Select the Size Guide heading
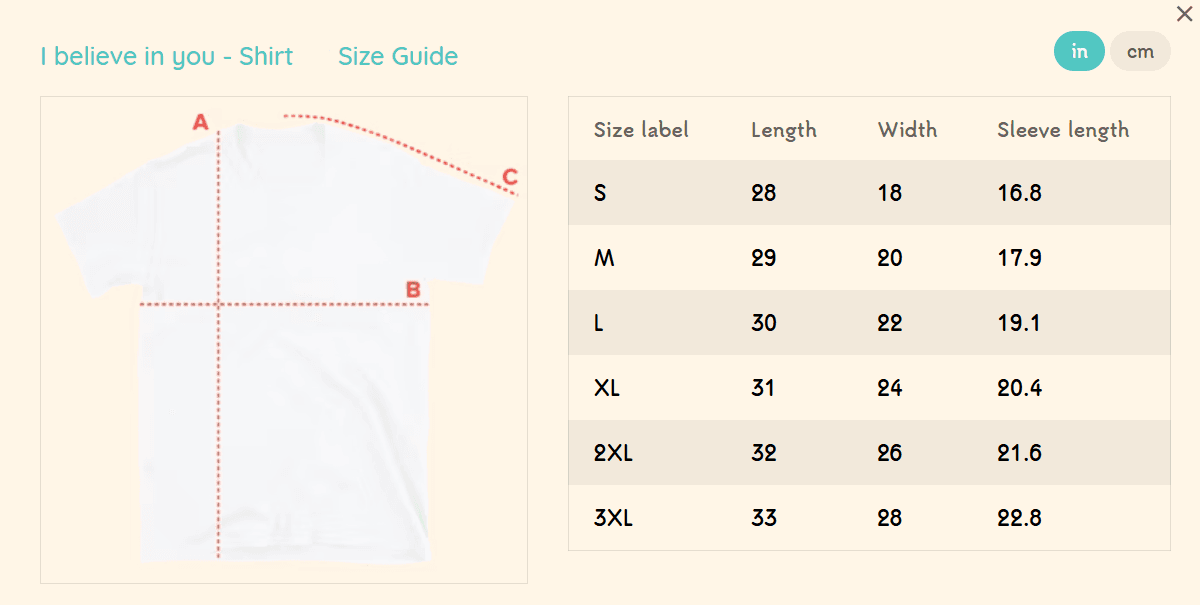This screenshot has height=605, width=1201. click(398, 56)
